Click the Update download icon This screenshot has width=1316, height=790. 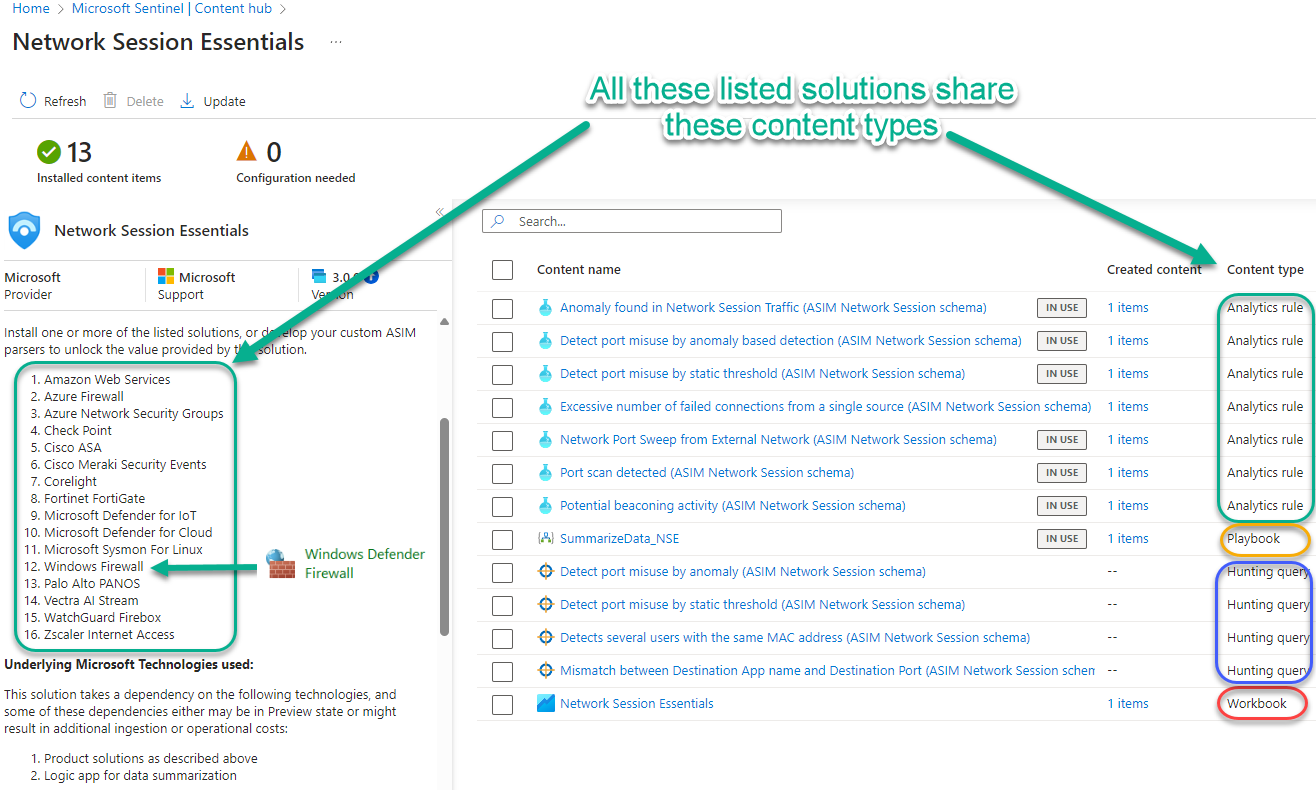pyautogui.click(x=187, y=101)
